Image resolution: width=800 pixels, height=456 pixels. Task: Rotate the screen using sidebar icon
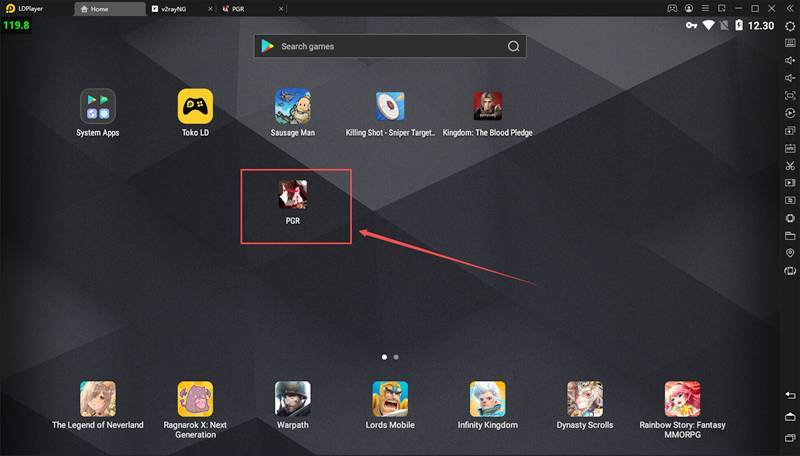click(x=790, y=271)
